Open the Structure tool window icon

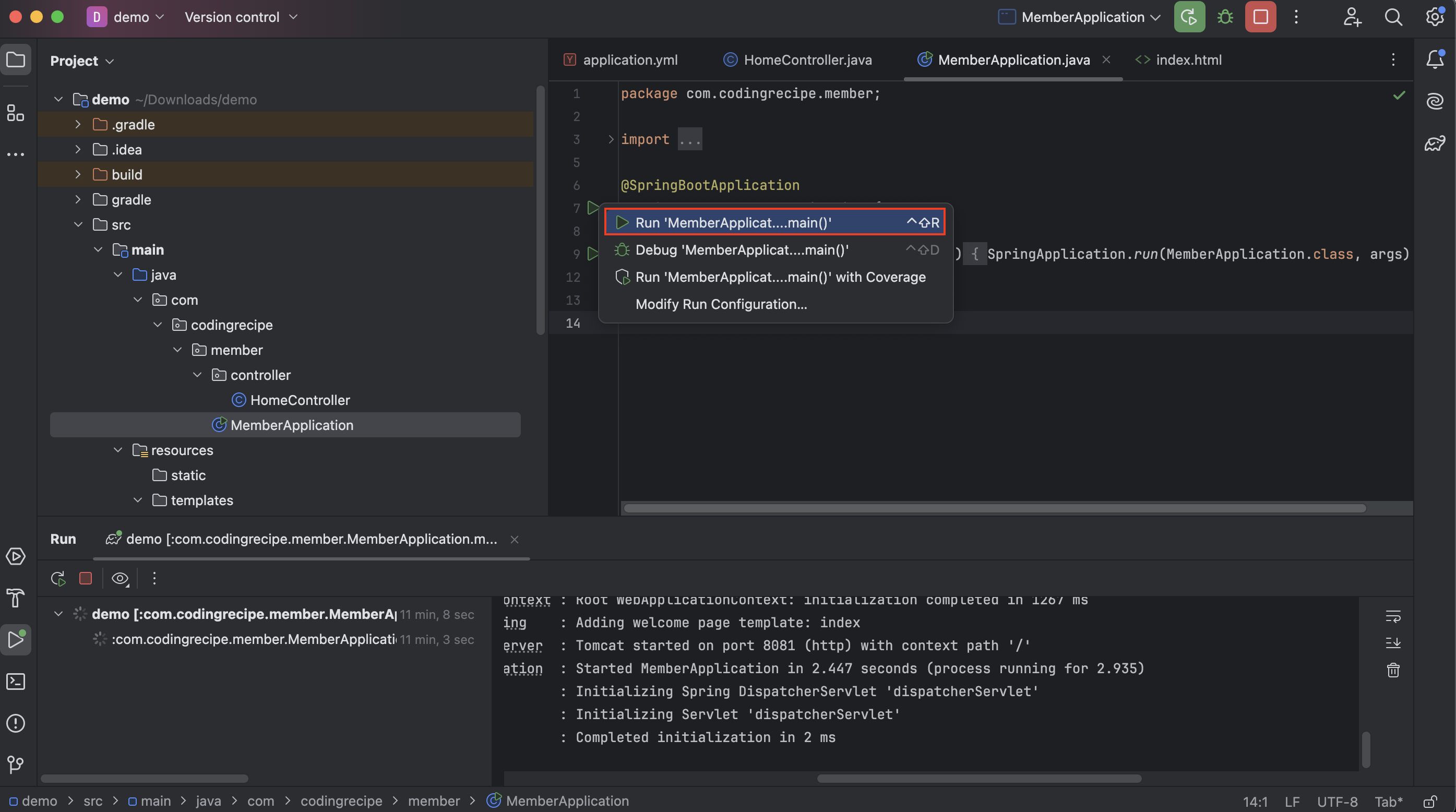point(16,112)
